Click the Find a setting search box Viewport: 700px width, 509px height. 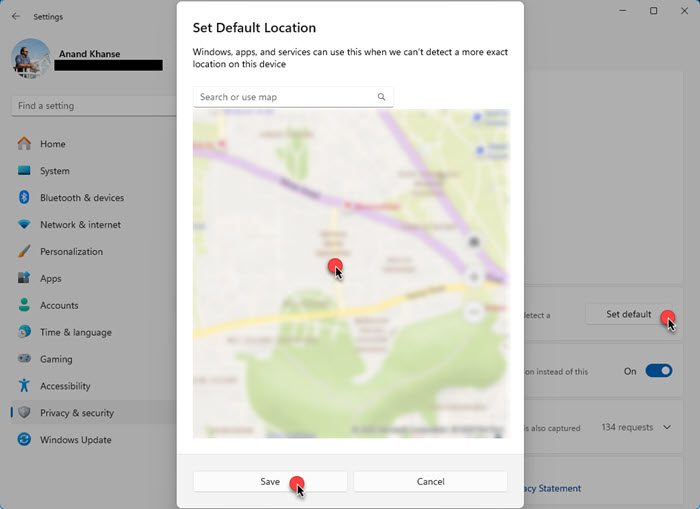[94, 106]
